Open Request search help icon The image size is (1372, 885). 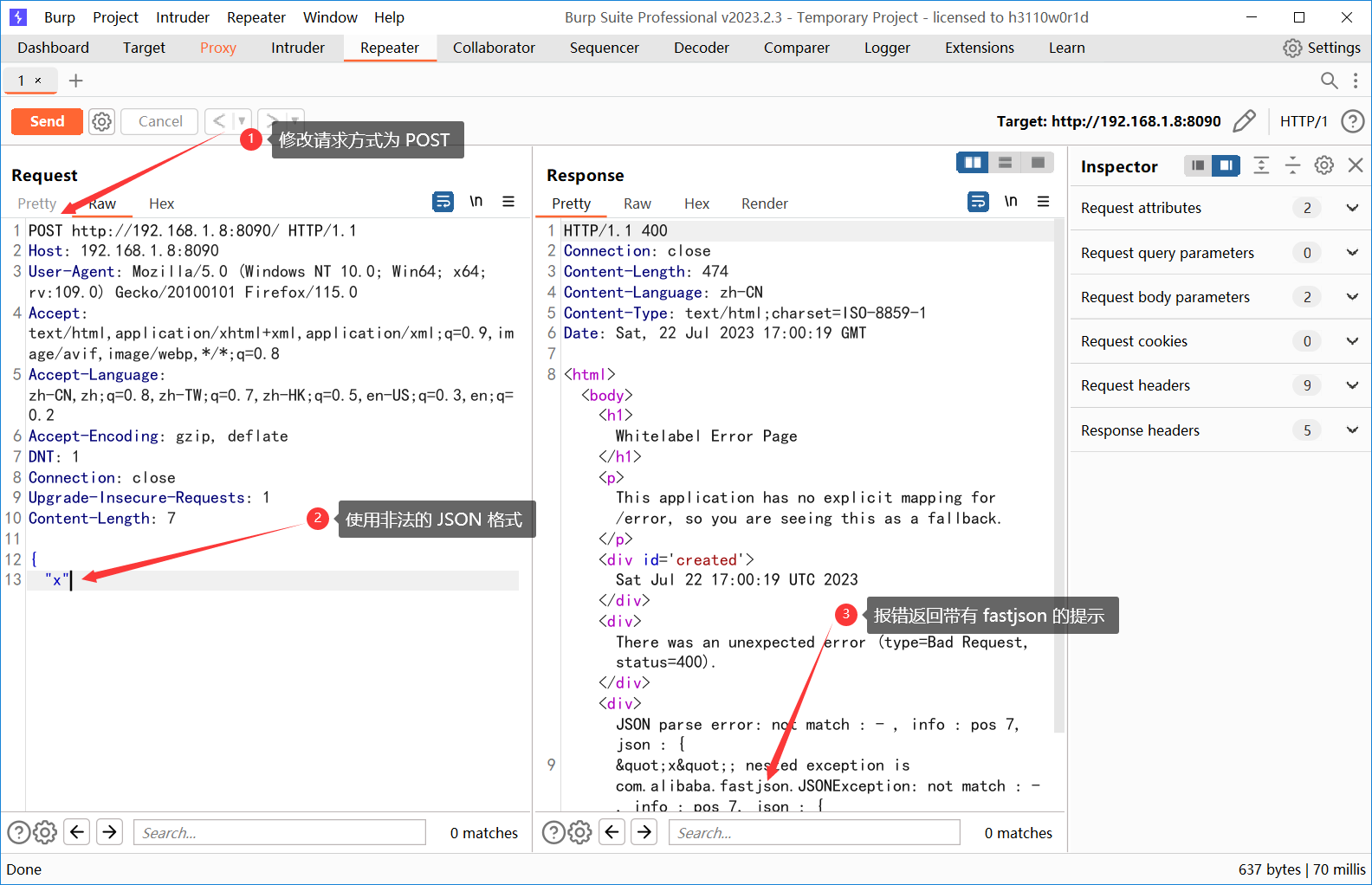click(x=18, y=832)
